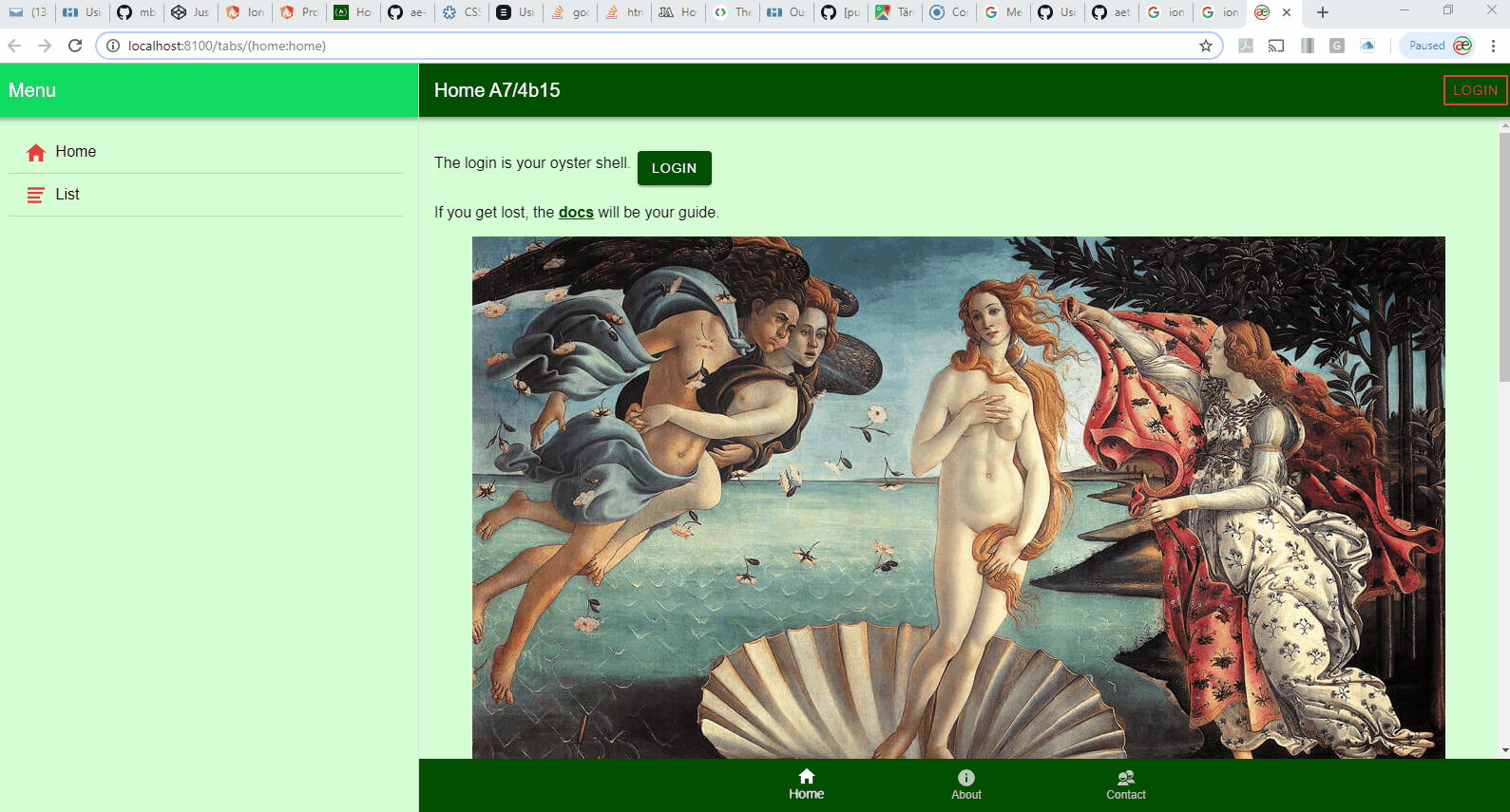The width and height of the screenshot is (1510, 812).
Task: Click the gray G extension icon
Action: [1337, 46]
